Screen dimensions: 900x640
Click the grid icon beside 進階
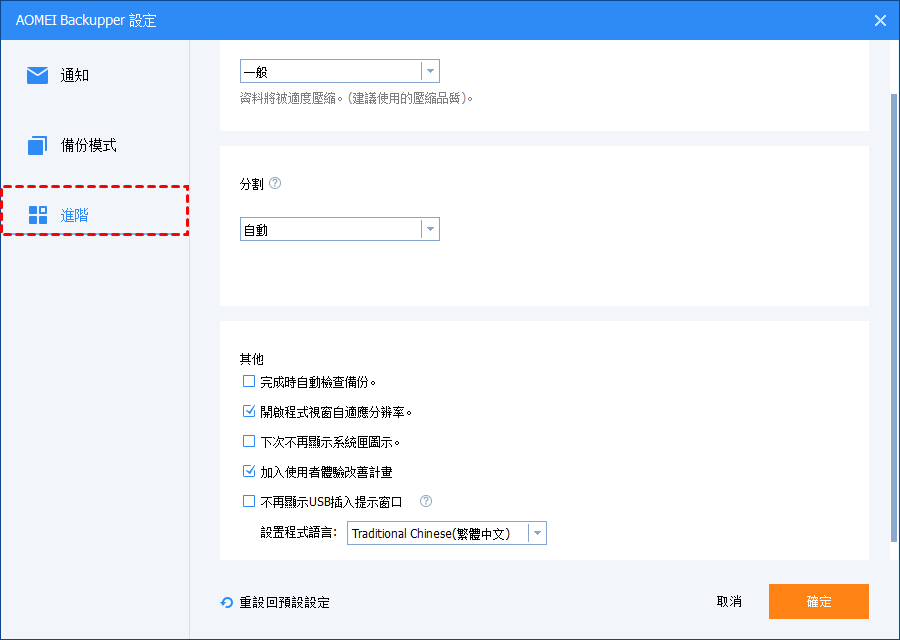(x=37, y=215)
